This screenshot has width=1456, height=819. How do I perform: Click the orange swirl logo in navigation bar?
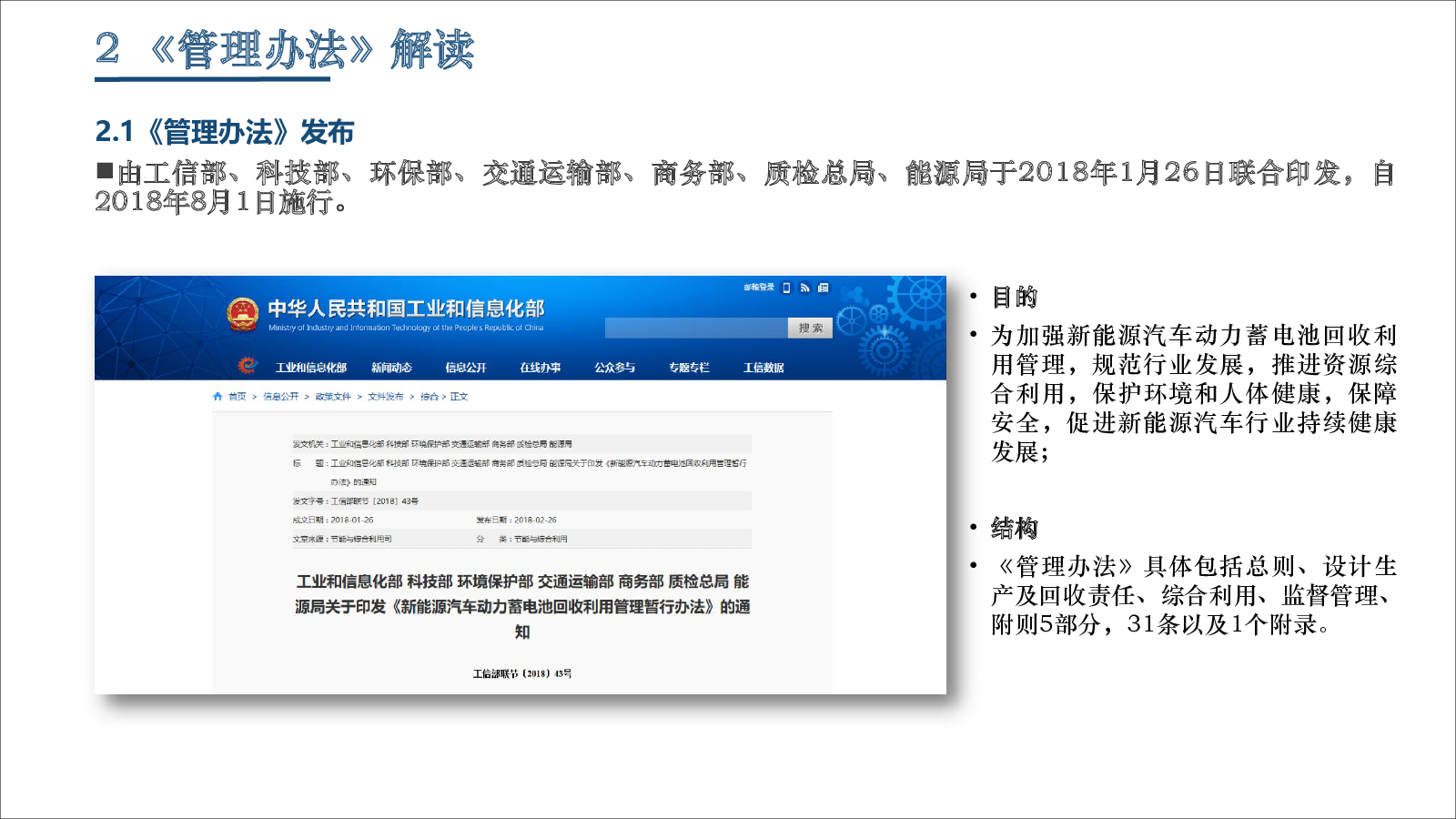pyautogui.click(x=247, y=366)
